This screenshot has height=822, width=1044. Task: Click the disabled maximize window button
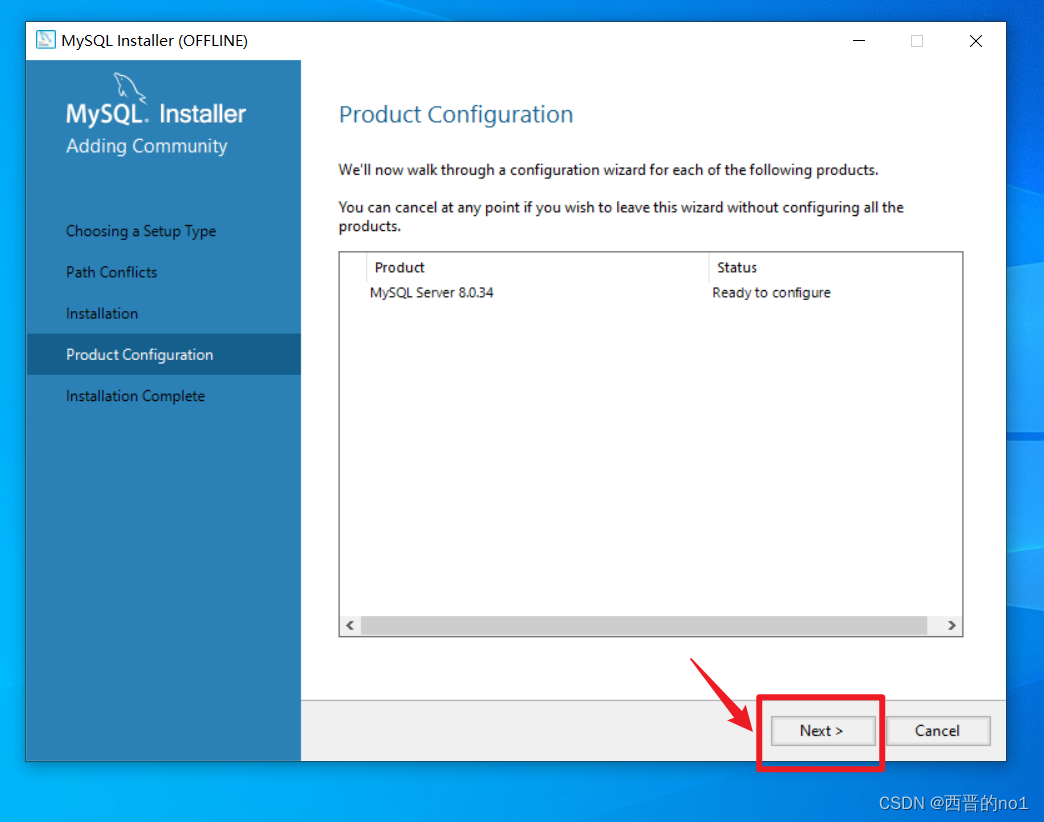(x=917, y=41)
